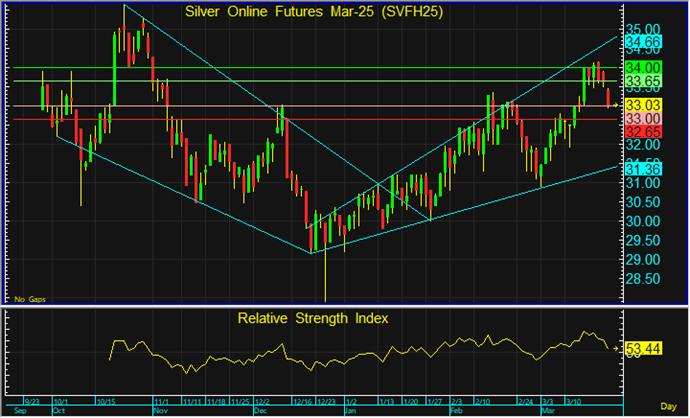690x418 pixels.
Task: Click the 10/15 date on the time axis
Action: (x=104, y=400)
